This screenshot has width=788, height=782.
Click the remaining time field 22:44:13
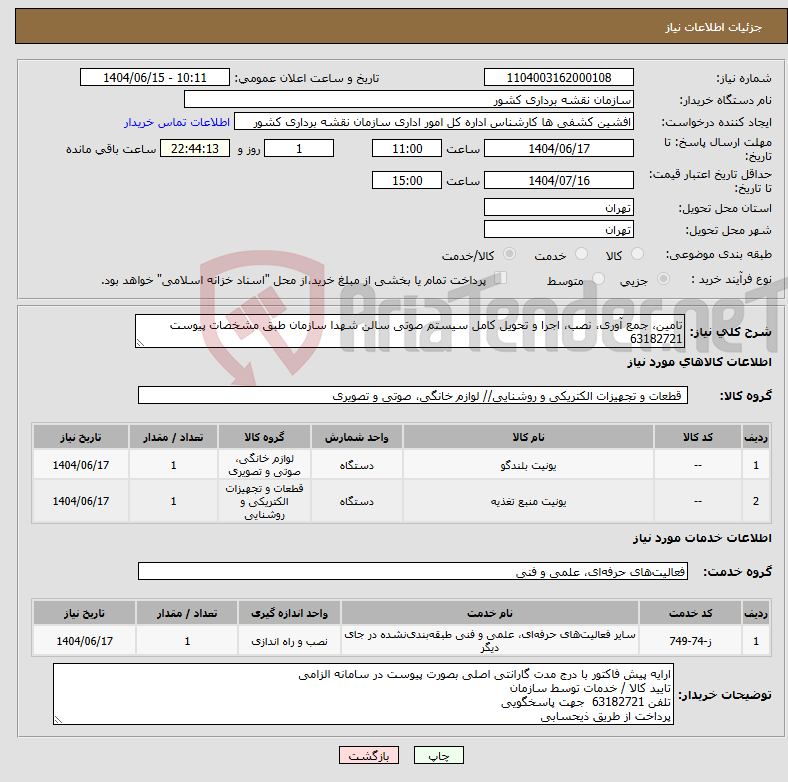coord(194,148)
